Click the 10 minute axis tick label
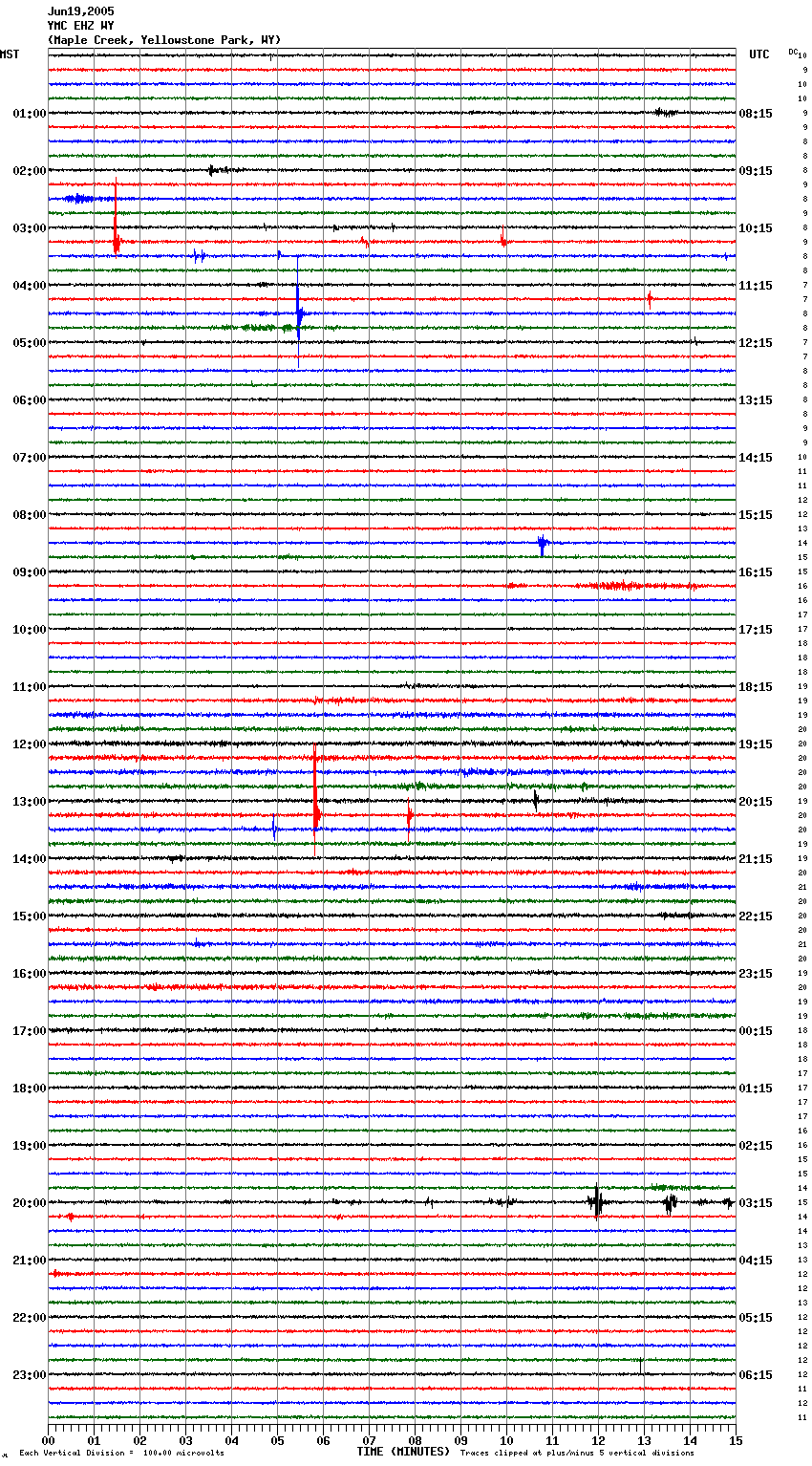Viewport: 812px width, 1466px height. (507, 1441)
